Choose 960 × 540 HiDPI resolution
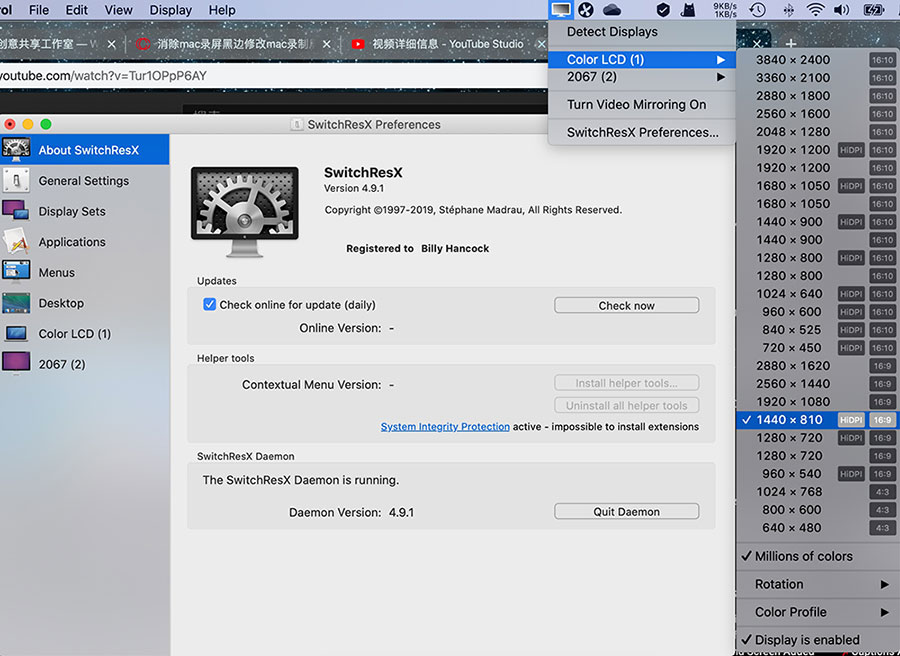Screen dimensions: 900x656 pyautogui.click(x=817, y=473)
